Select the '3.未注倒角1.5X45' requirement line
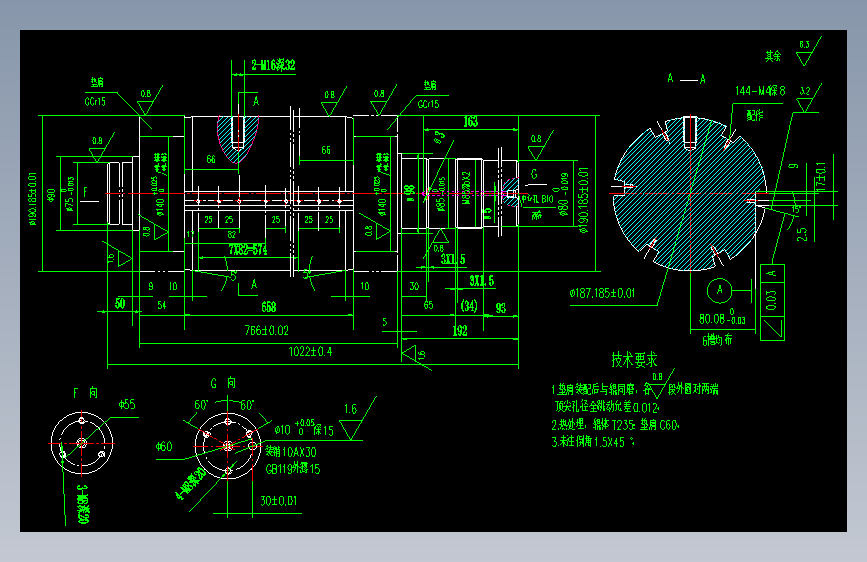This screenshot has height=562, width=867. pos(593,442)
